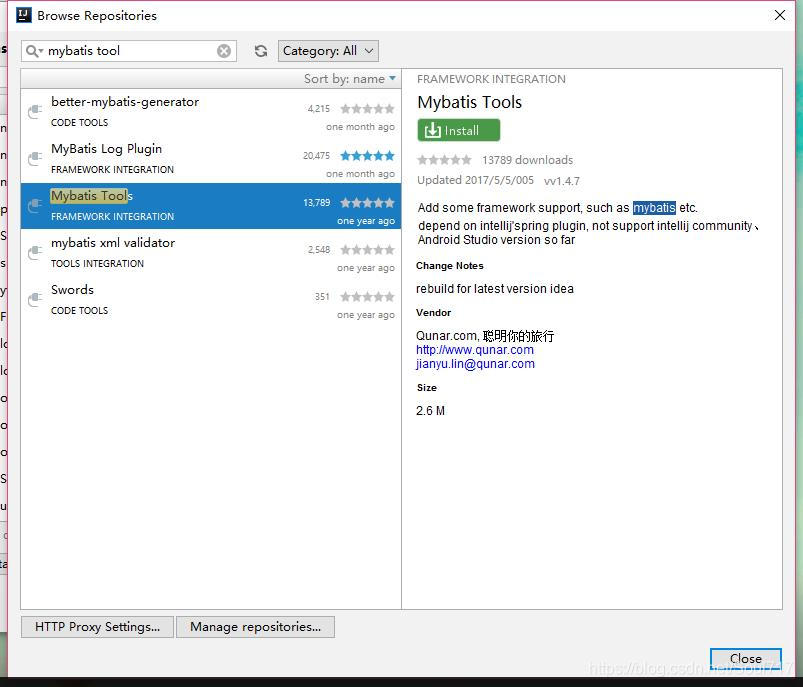Click the Swords plugin plug icon
The height and width of the screenshot is (687, 803).
pyautogui.click(x=35, y=299)
